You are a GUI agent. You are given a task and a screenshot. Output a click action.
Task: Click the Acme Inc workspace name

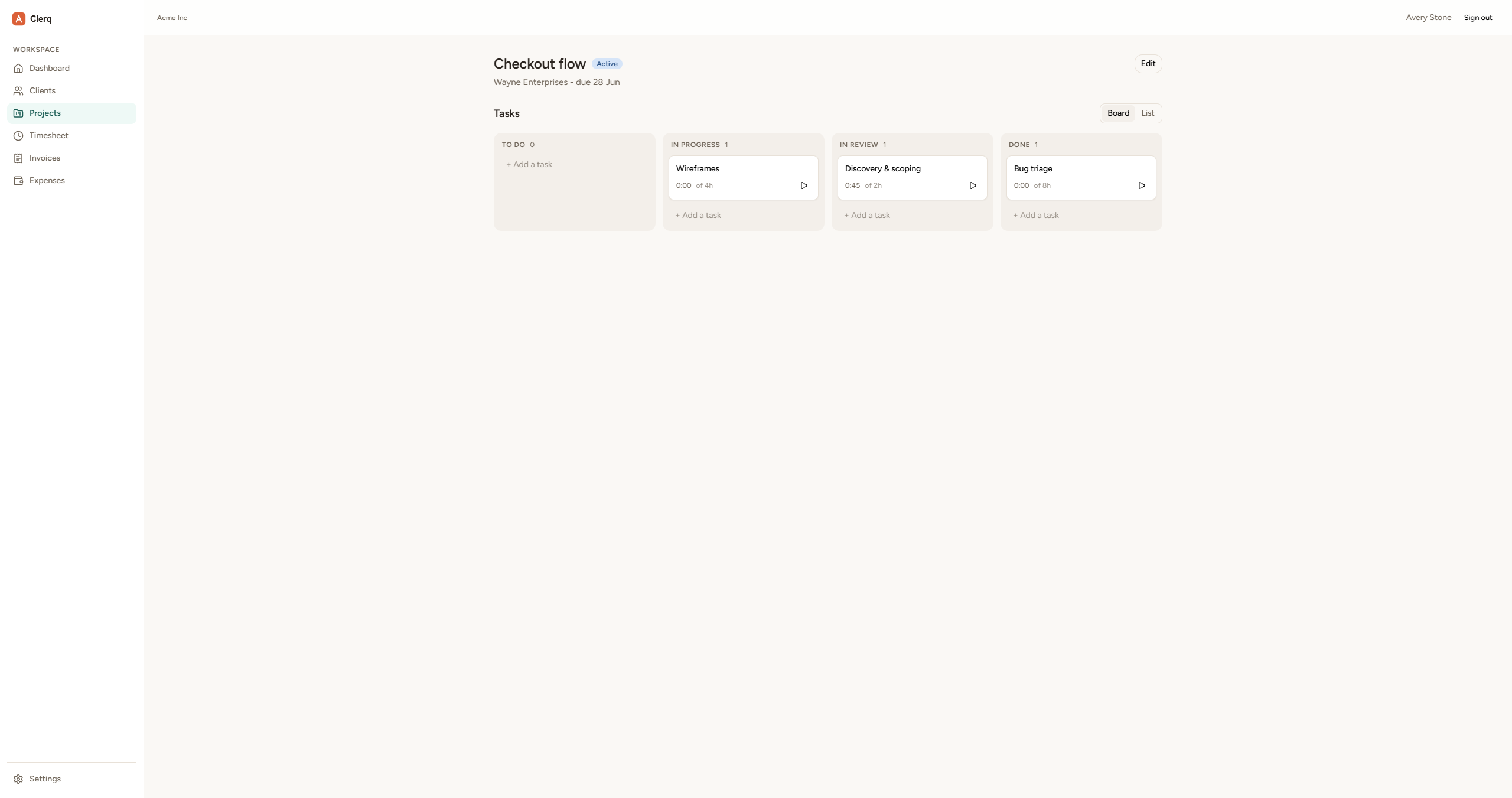(x=172, y=18)
